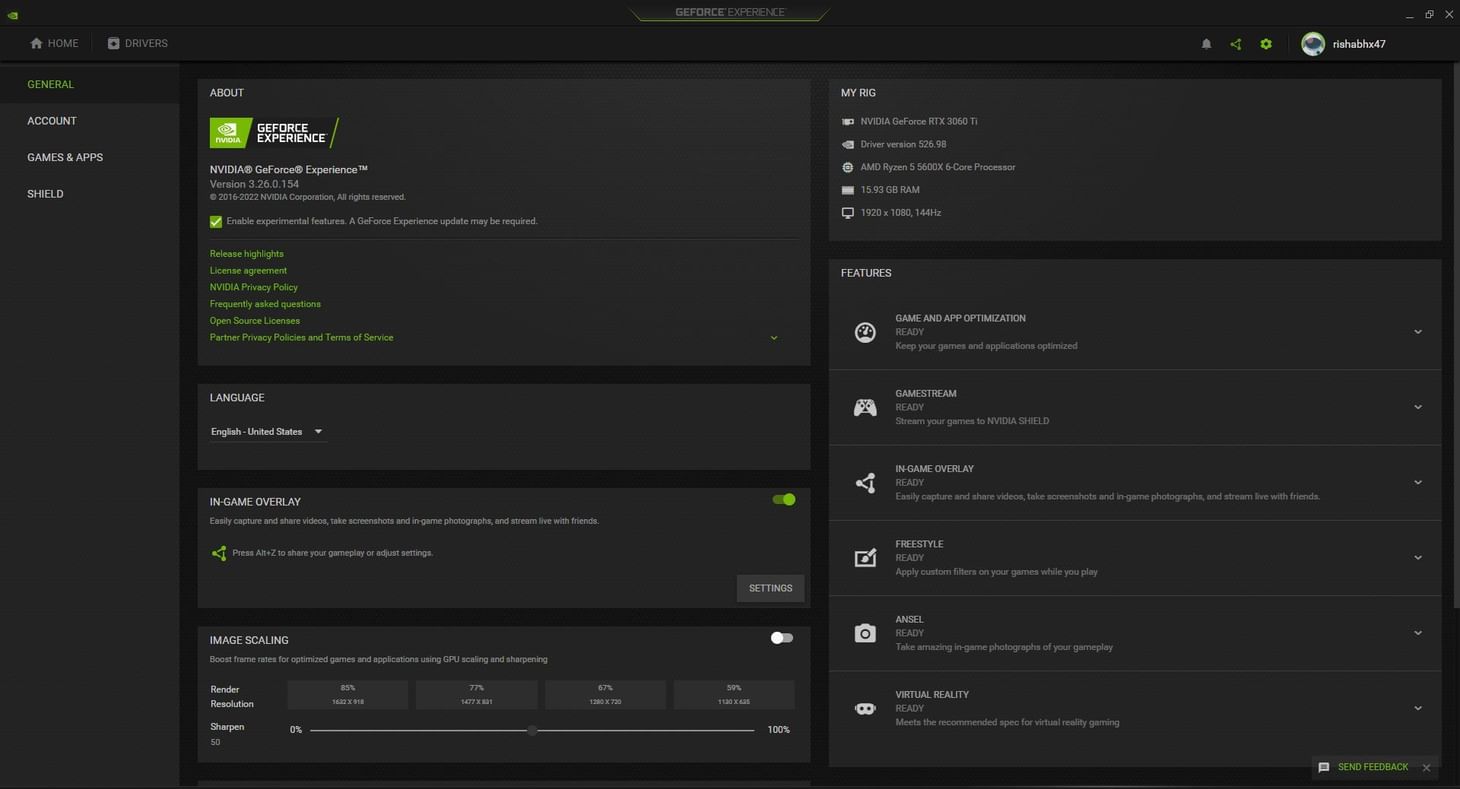
Task: Click the Ansel camera icon
Action: (x=865, y=632)
